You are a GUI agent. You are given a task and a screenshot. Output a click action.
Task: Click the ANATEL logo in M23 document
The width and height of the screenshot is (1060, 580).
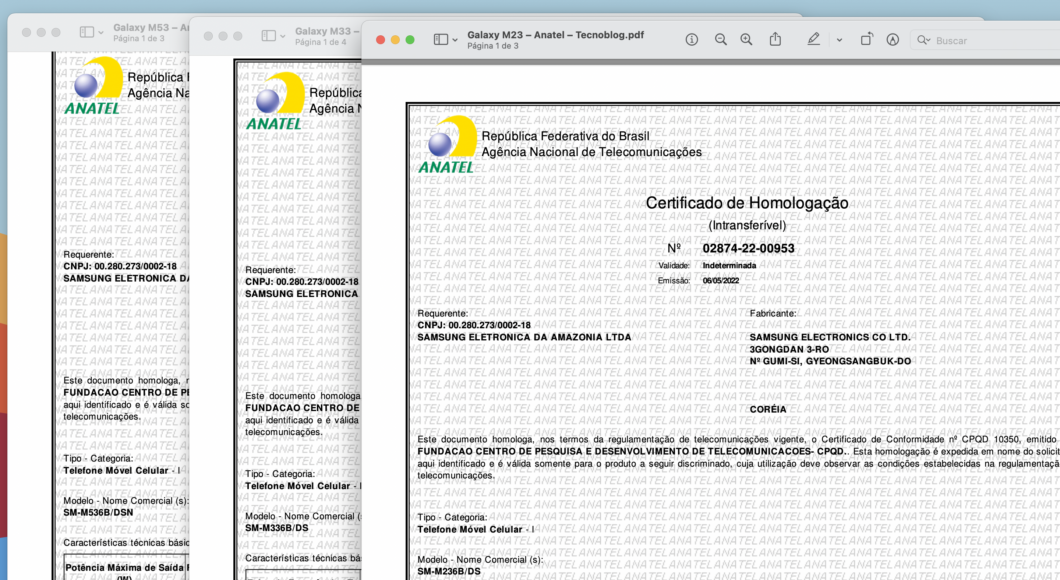pos(448,144)
